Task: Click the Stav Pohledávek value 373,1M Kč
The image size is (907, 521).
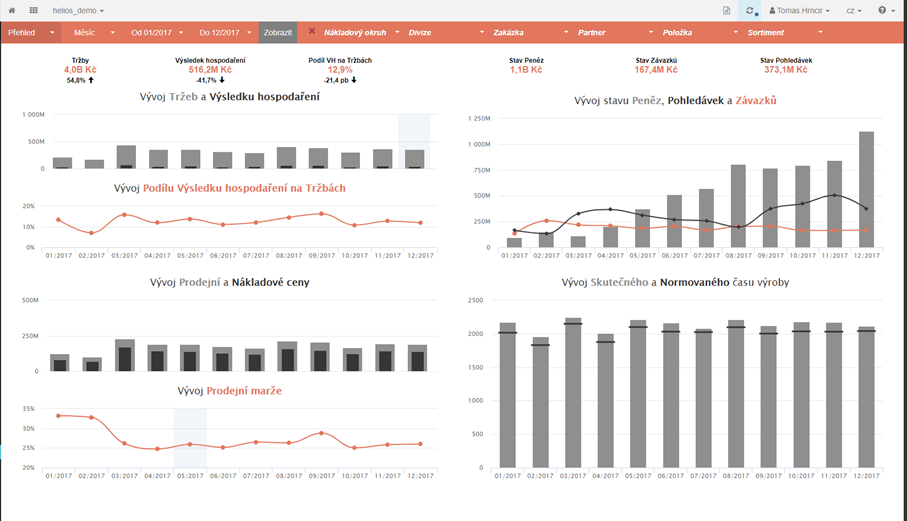Action: 785,70
